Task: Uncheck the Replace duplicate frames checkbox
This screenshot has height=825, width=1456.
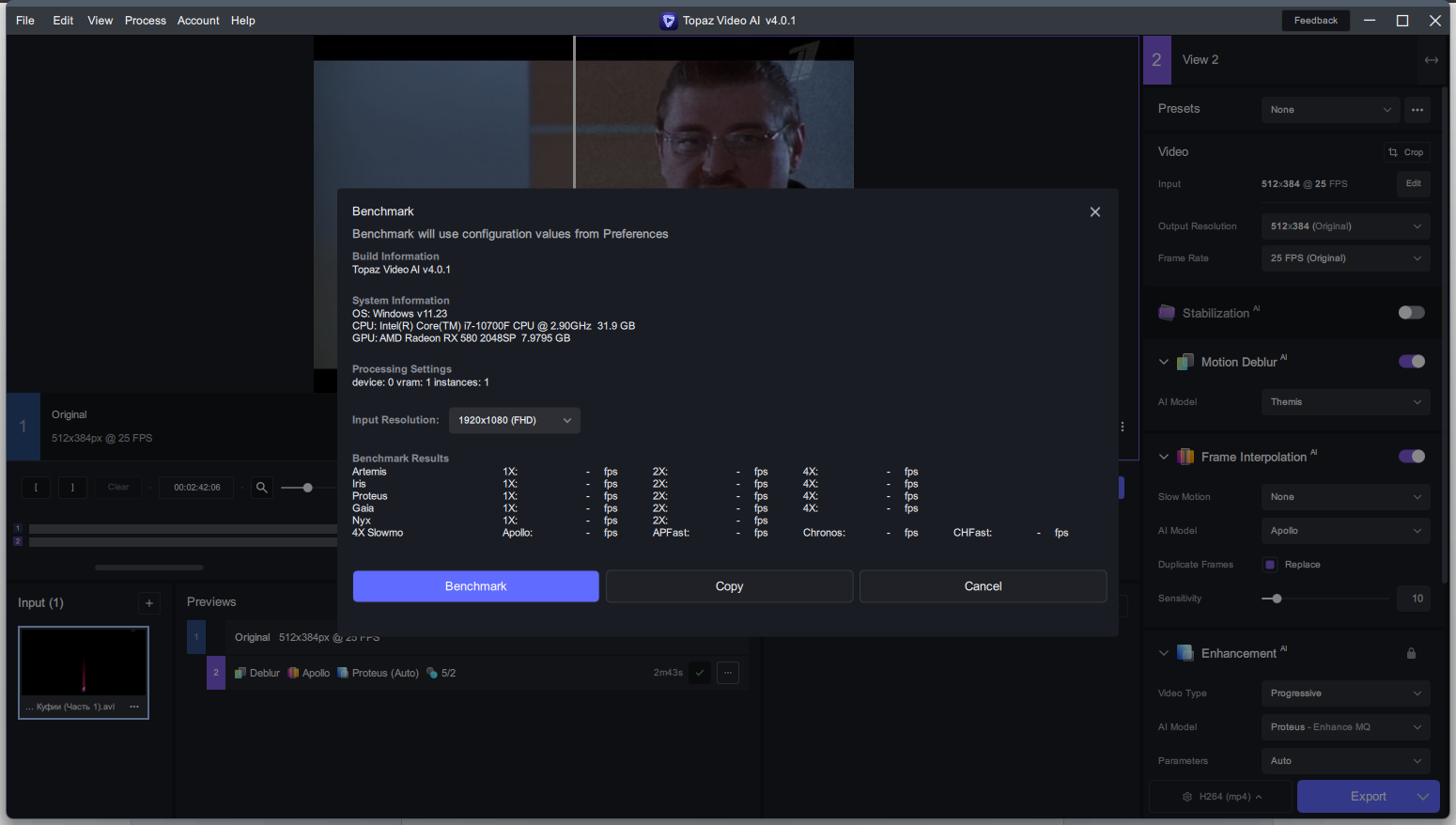Action: [1270, 565]
